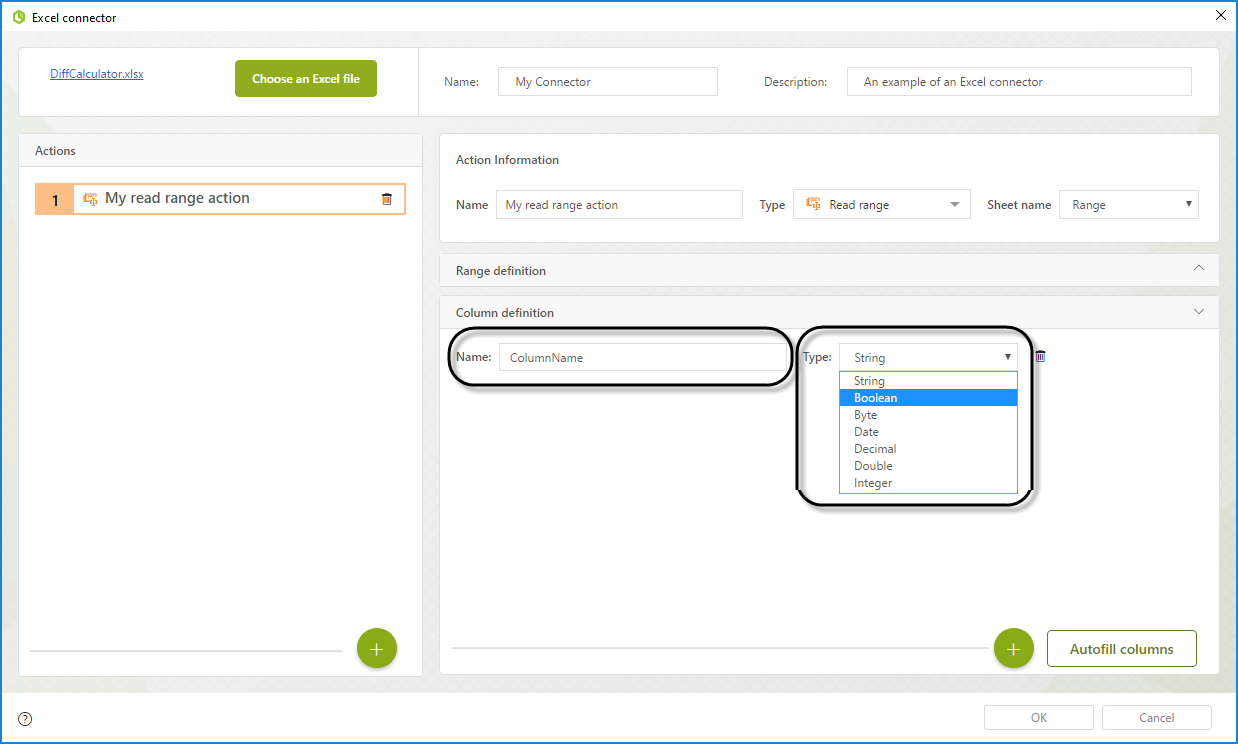Add a new action with plus button
Viewport: 1238px width, 744px height.
(377, 649)
